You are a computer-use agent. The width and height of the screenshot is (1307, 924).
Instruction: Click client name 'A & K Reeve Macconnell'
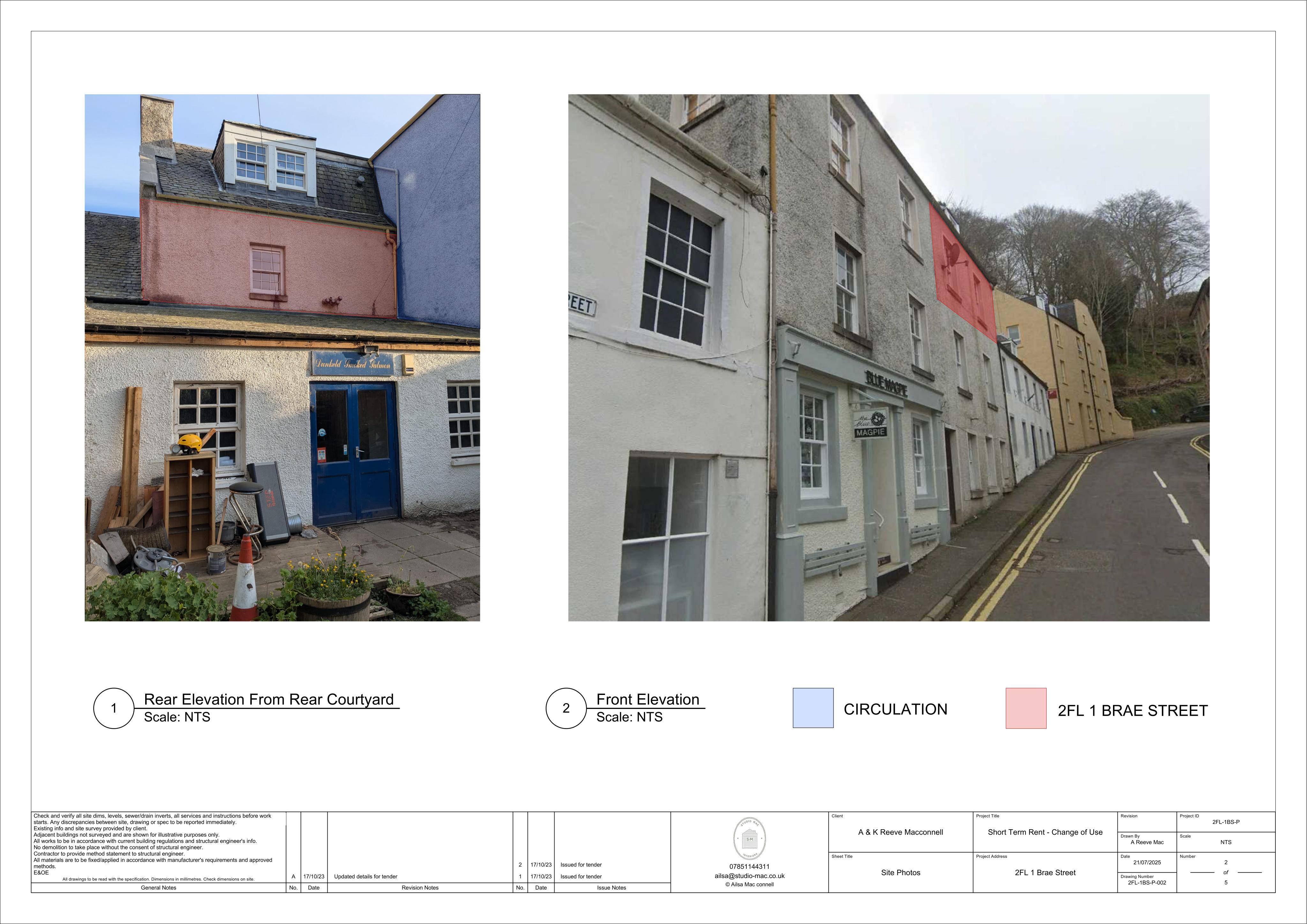pyautogui.click(x=900, y=832)
